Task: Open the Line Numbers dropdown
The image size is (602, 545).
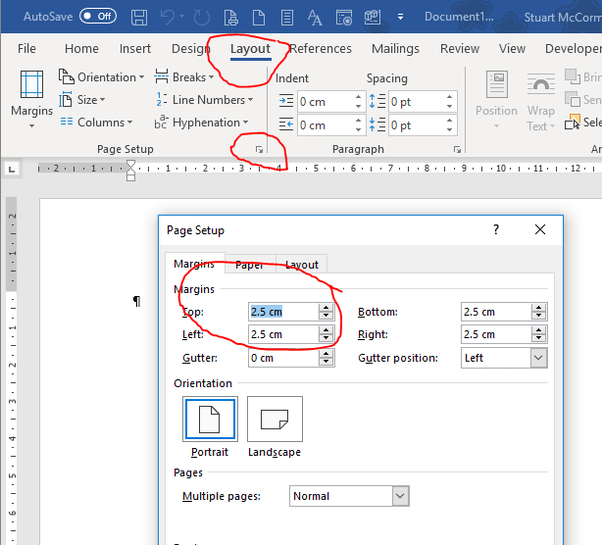Action: [x=204, y=100]
